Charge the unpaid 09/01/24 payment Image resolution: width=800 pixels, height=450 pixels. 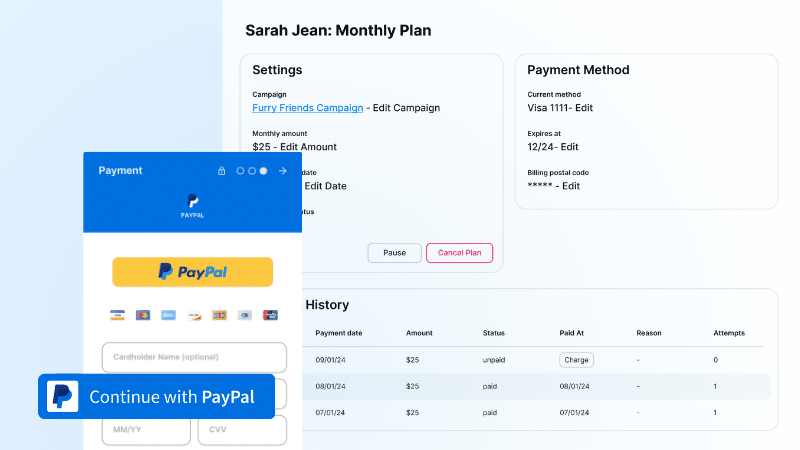pyautogui.click(x=576, y=360)
